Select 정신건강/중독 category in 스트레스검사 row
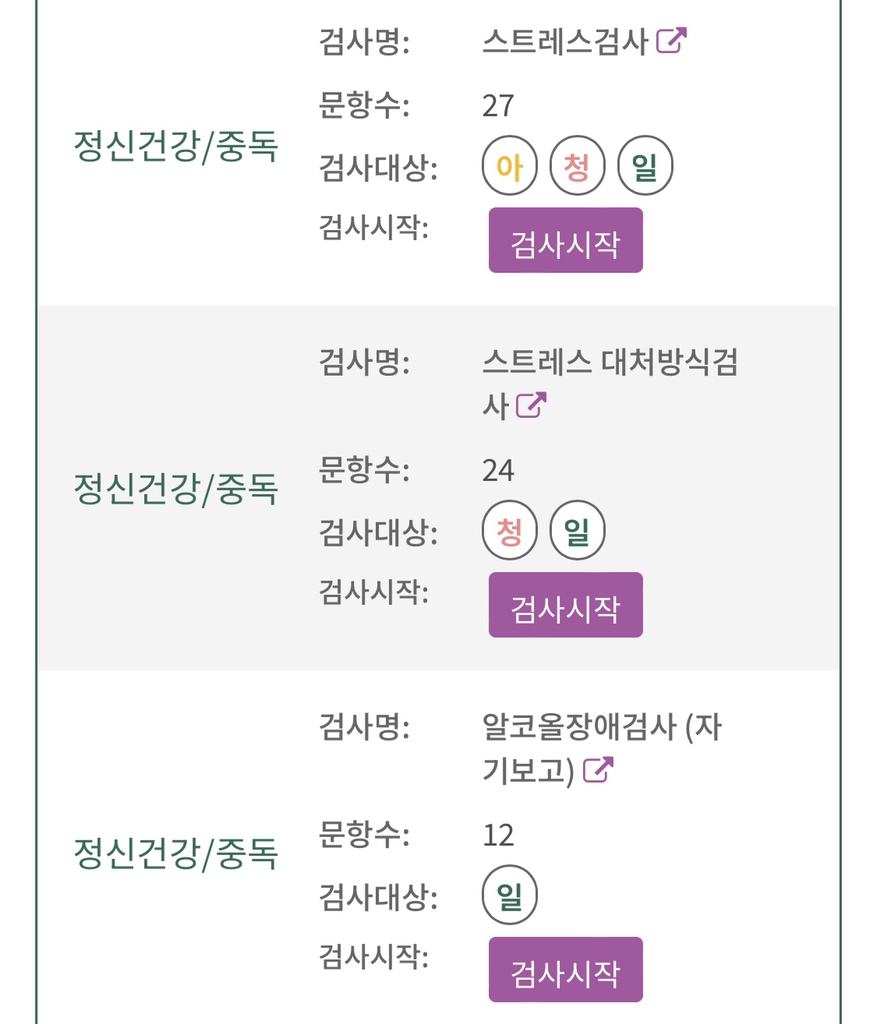 point(175,147)
